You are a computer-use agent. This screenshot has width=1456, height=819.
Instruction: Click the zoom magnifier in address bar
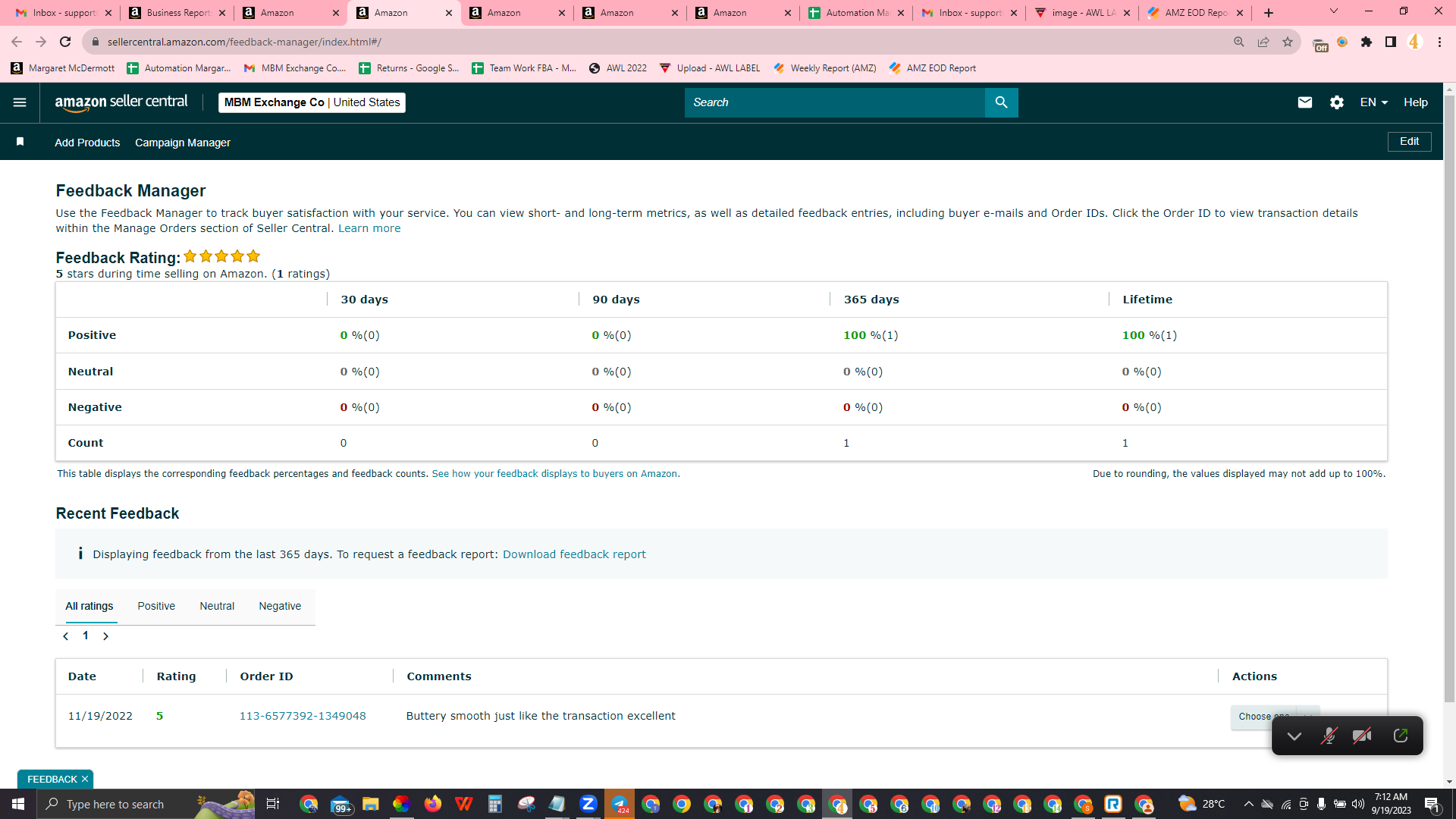coord(1239,42)
